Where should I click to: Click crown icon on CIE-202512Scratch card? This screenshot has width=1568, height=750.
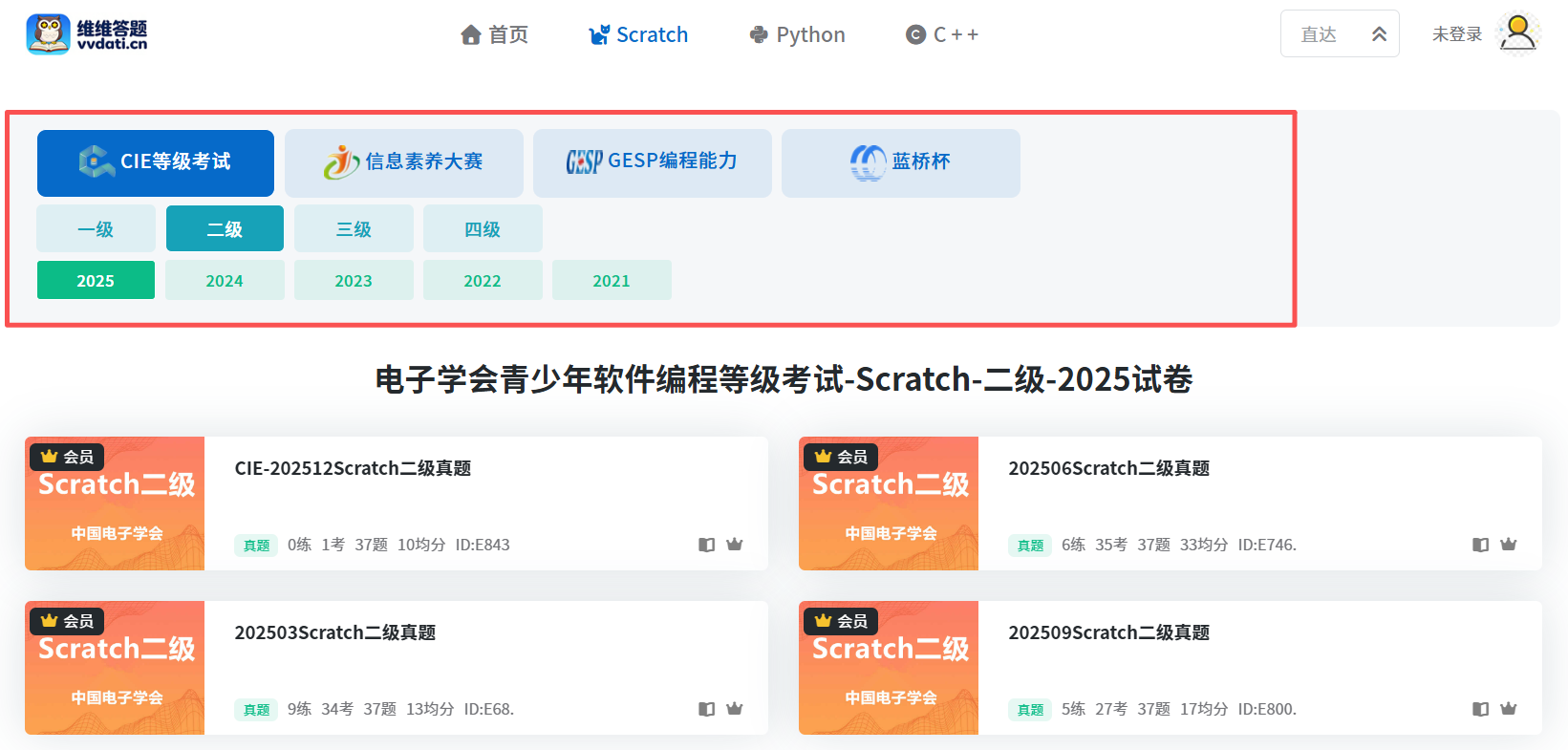(x=734, y=545)
